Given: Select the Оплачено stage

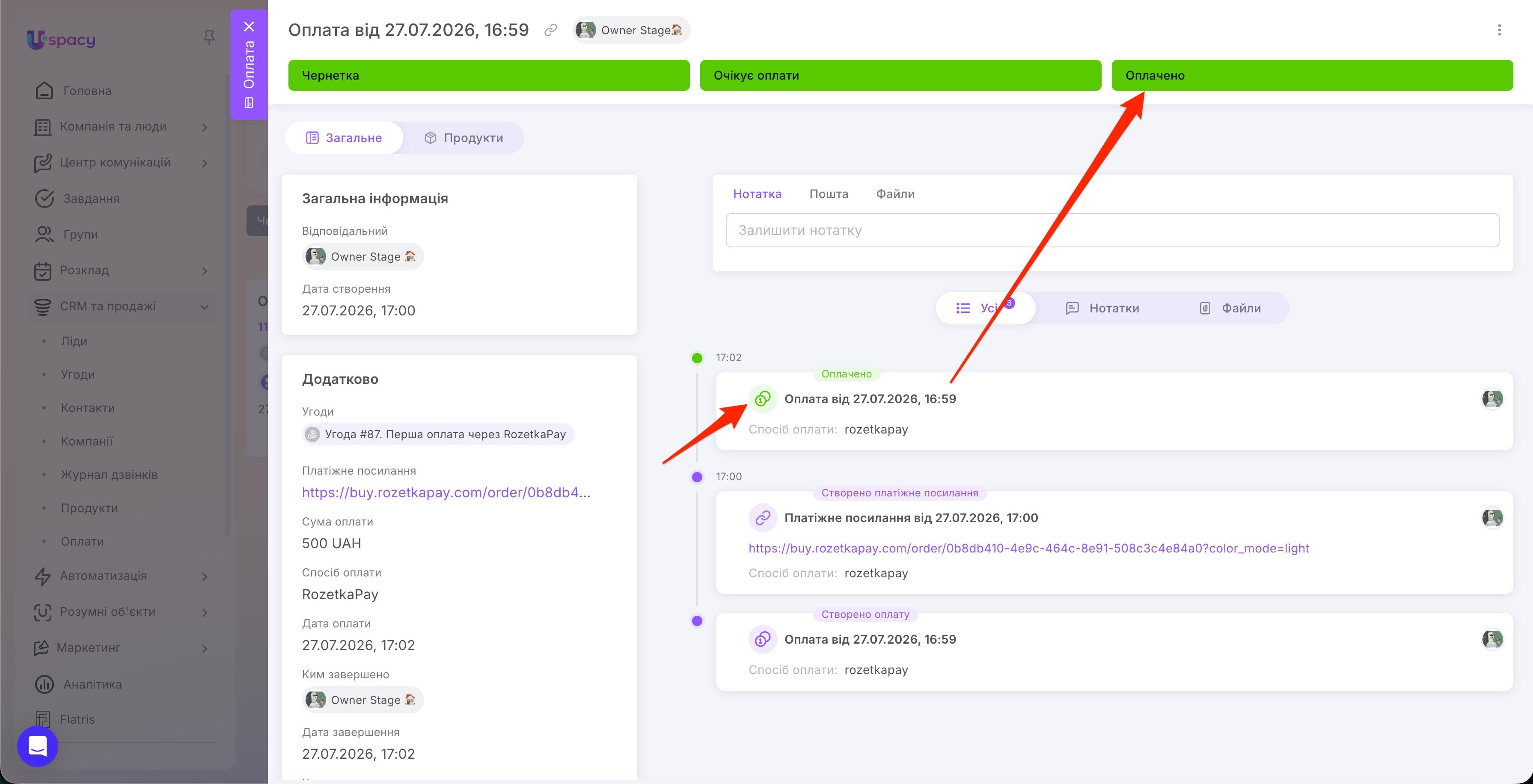Looking at the screenshot, I should tap(1312, 76).
